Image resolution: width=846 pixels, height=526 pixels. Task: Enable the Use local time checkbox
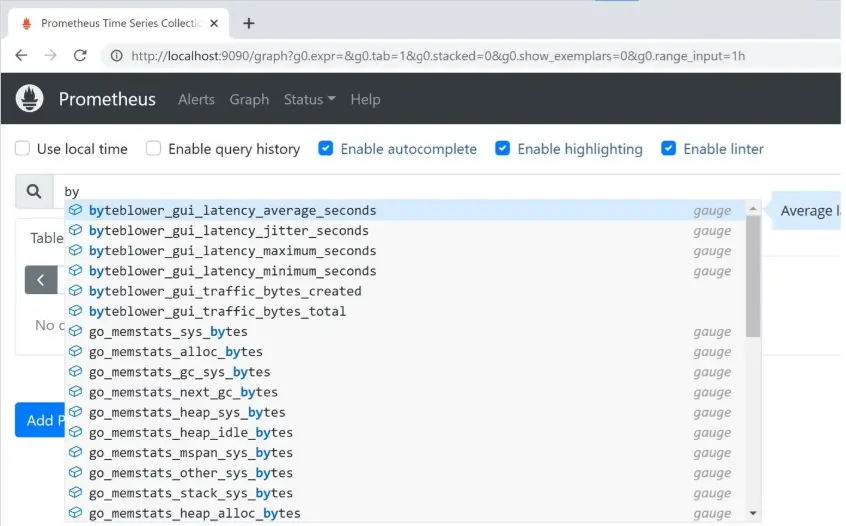coord(23,148)
